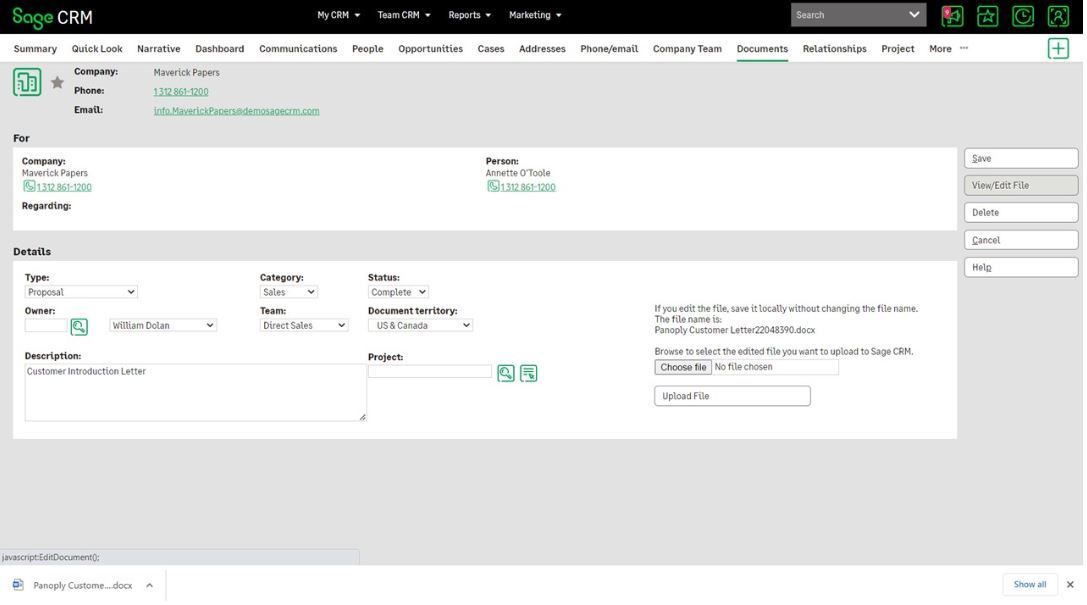Screen dimensions: 1087x605
Task: Switch to the Phone/email tab
Action: [x=609, y=49]
